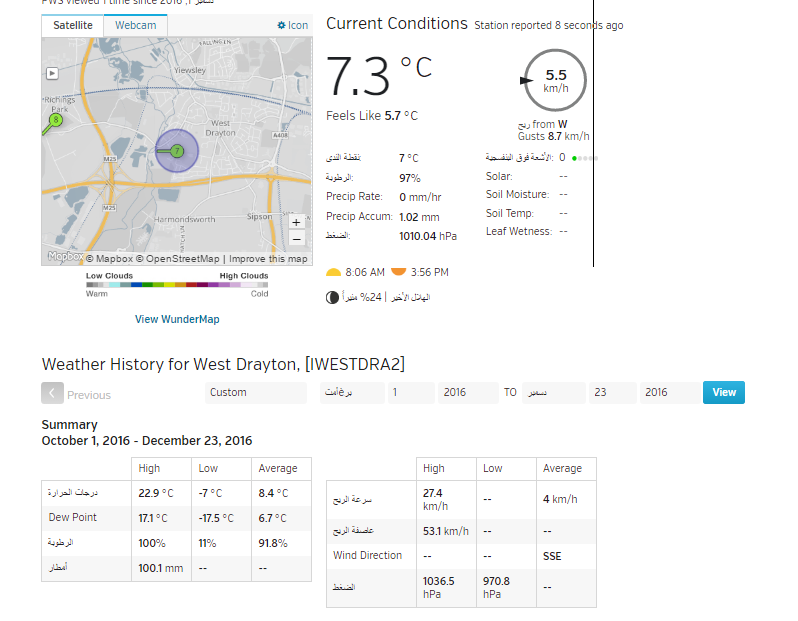Zoom in on the map with plus
The width and height of the screenshot is (798, 621).
[x=296, y=222]
